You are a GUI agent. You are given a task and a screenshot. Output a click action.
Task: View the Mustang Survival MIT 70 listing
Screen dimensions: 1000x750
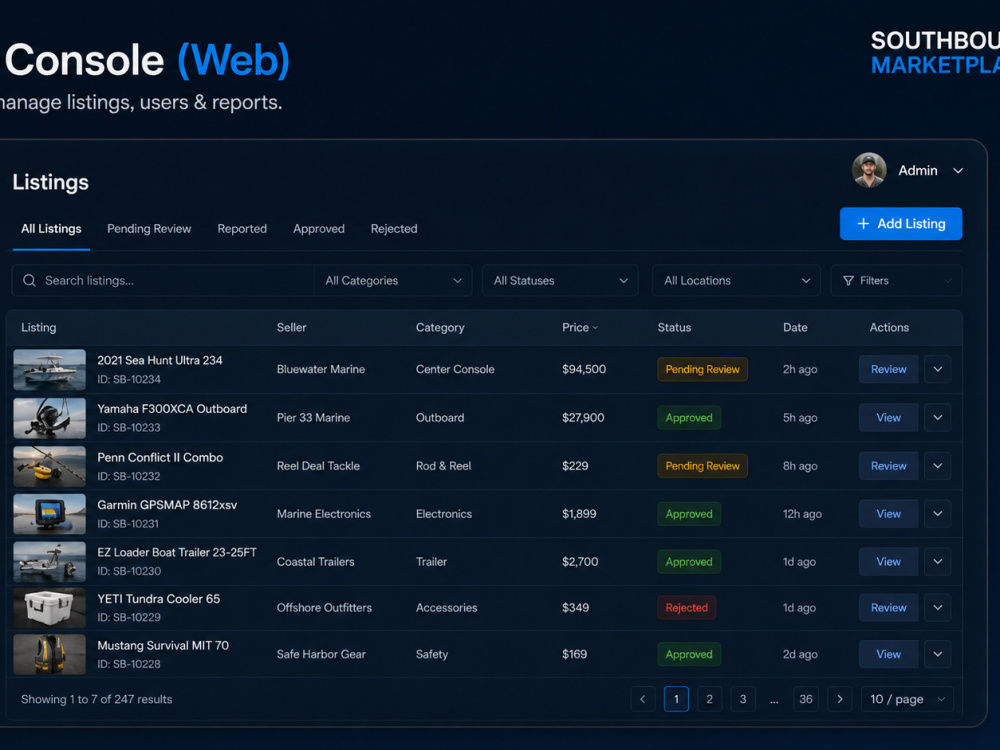pyautogui.click(x=888, y=654)
